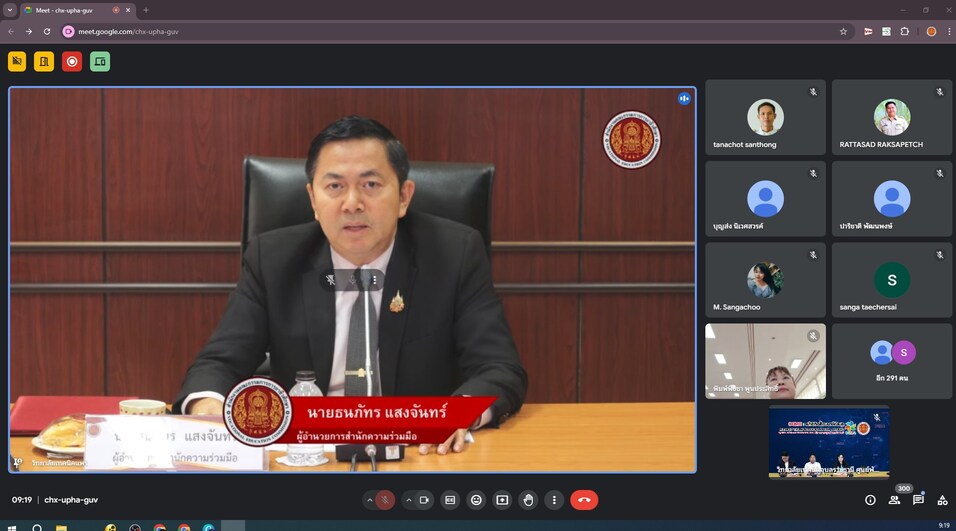The image size is (956, 531).
Task: Open meeting details info icon
Action: (x=870, y=500)
